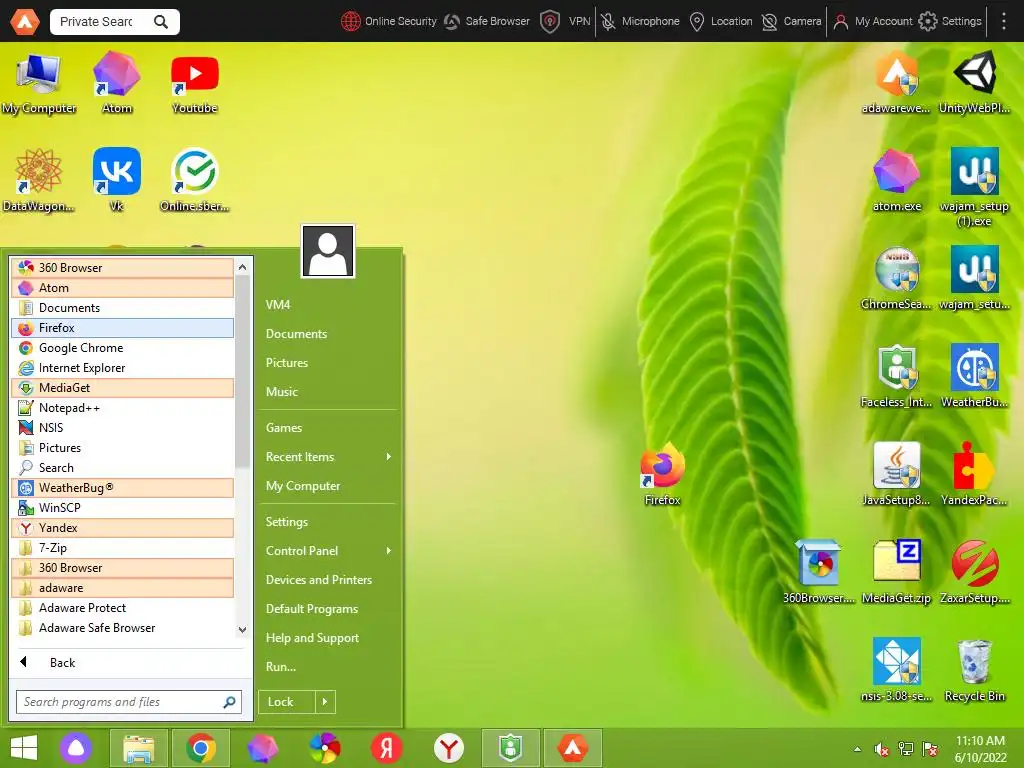Toggle the Microphone protection
Image resolution: width=1024 pixels, height=768 pixels.
[640, 22]
